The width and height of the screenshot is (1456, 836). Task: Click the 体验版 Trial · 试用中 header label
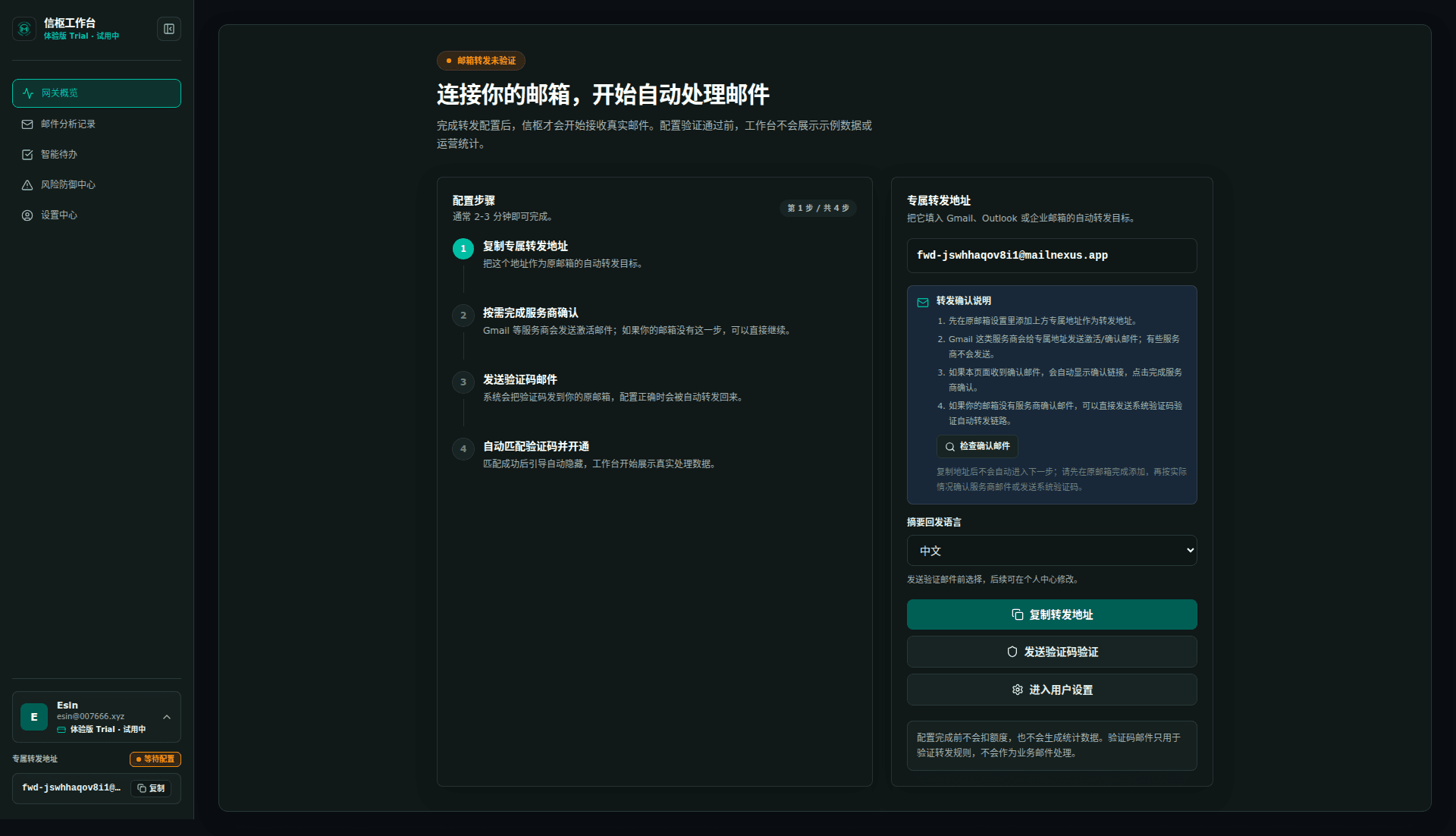[x=81, y=36]
